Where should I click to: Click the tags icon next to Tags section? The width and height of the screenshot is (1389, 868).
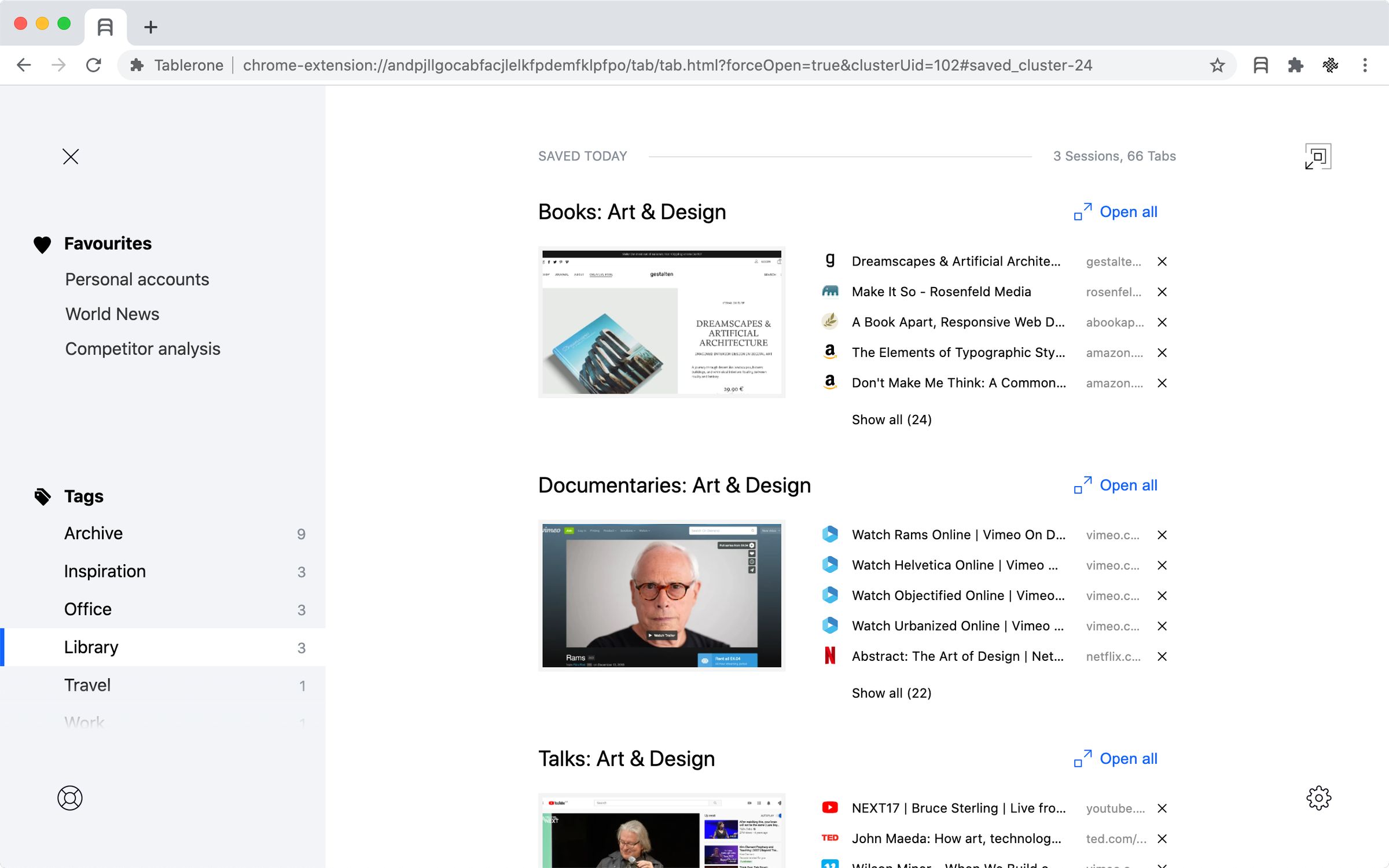42,495
